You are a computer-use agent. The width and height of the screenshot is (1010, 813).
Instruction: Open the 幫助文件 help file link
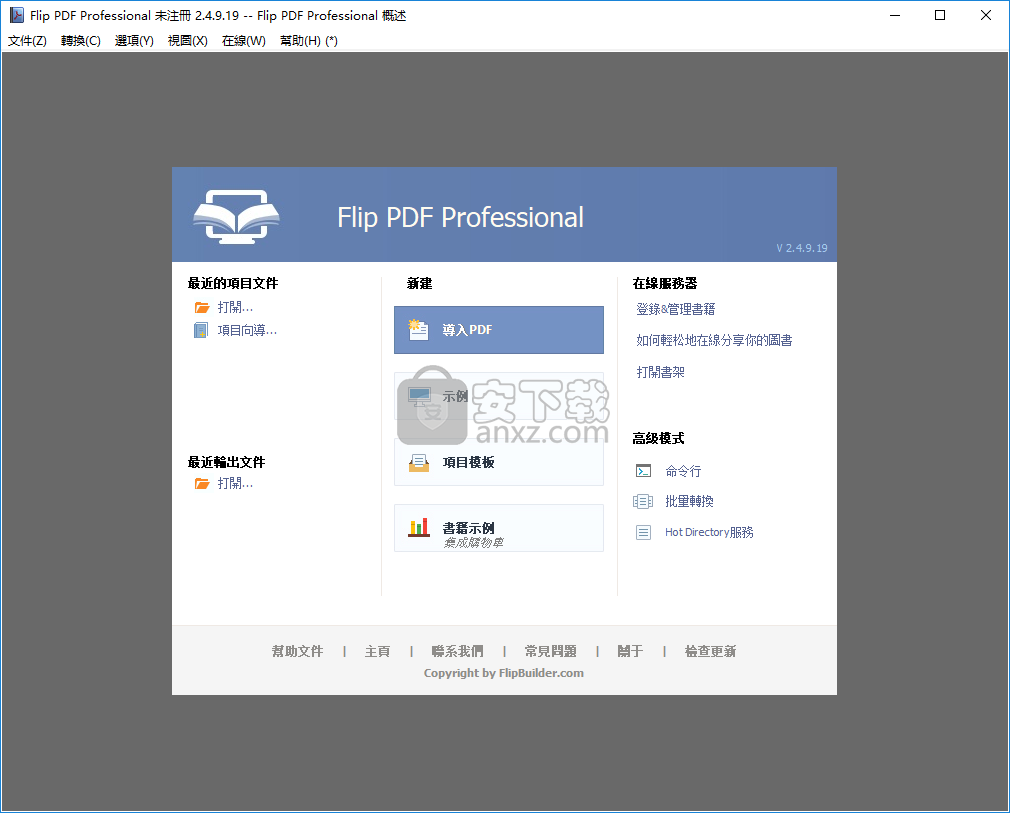pos(297,651)
